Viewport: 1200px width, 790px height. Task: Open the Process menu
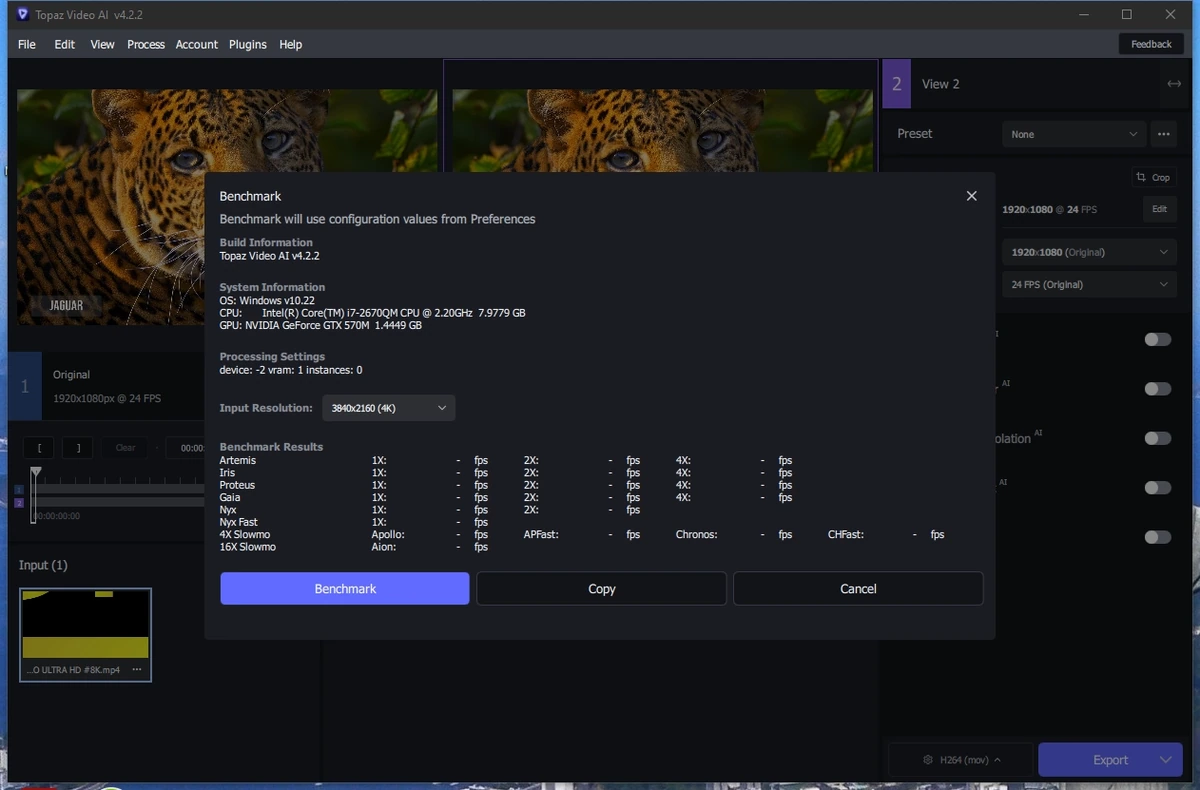(x=146, y=44)
